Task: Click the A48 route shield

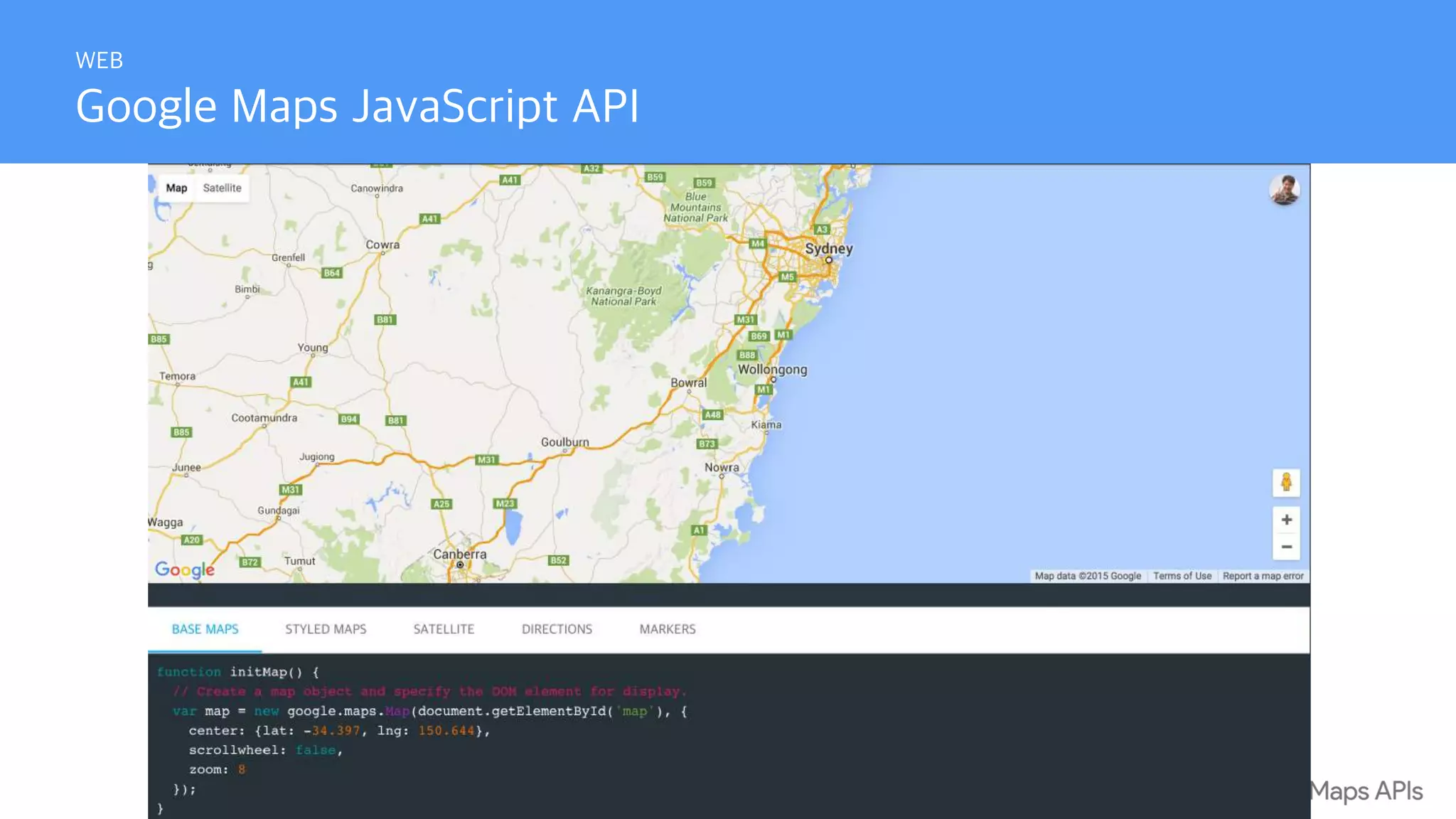Action: [x=712, y=414]
